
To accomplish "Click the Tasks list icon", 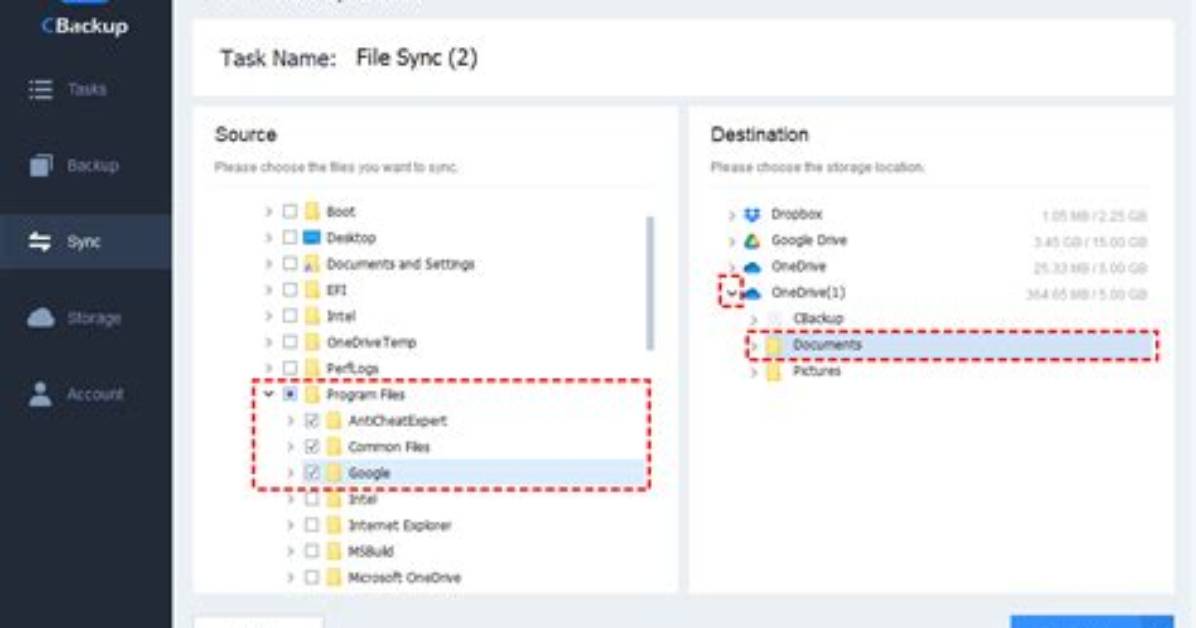I will [x=40, y=89].
